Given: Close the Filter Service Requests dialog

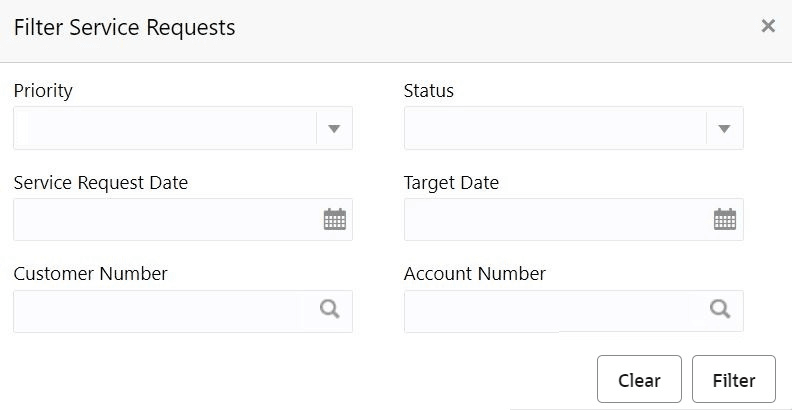Looking at the screenshot, I should click(x=768, y=26).
